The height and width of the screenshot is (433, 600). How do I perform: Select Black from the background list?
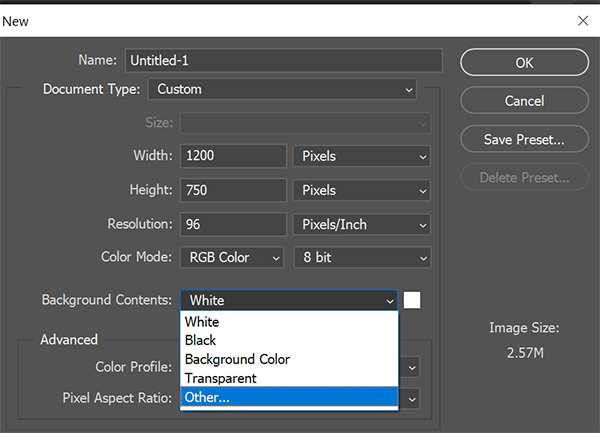click(x=289, y=340)
